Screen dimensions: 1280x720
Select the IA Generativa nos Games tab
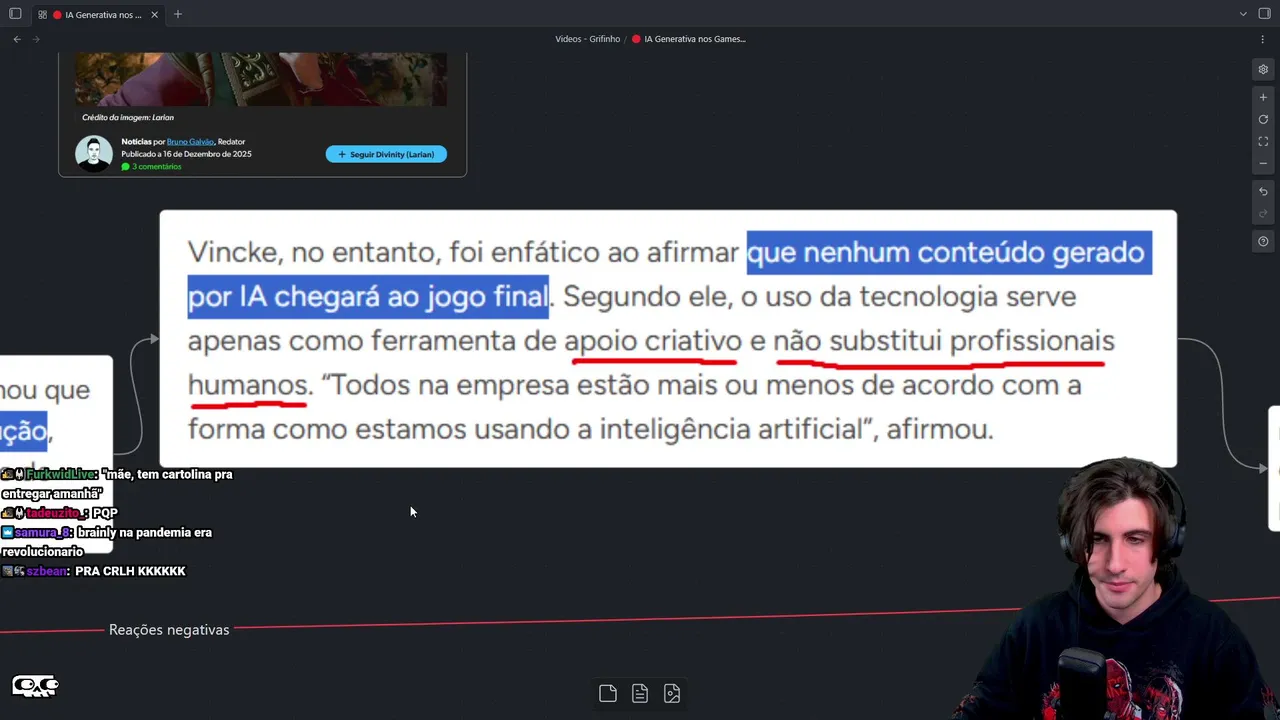[98, 15]
